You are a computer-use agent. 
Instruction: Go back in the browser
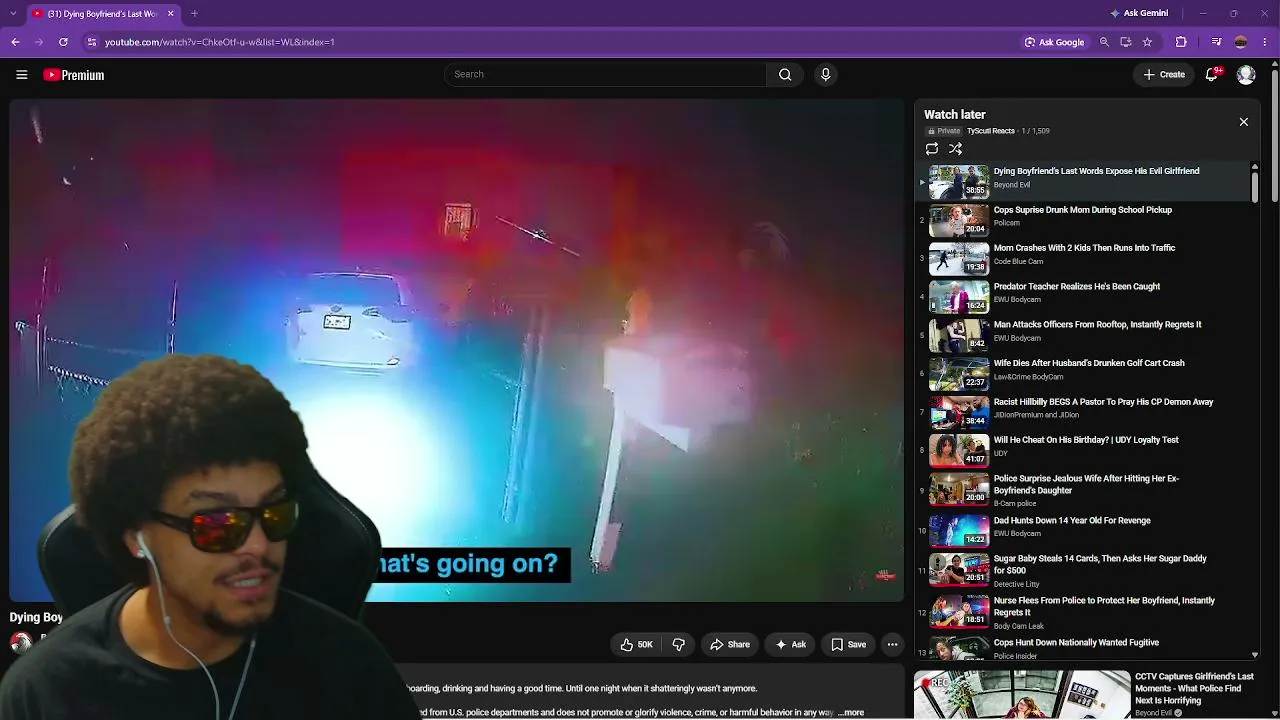pyautogui.click(x=15, y=42)
